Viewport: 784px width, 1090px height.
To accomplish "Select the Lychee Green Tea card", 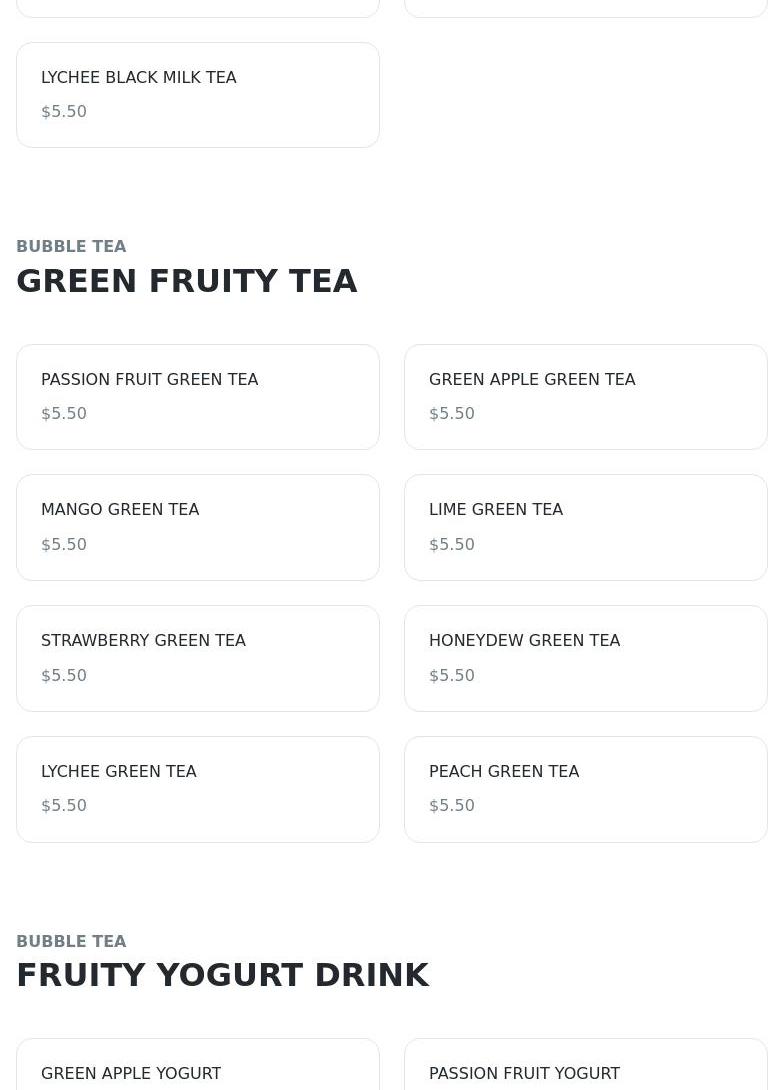I will (198, 790).
